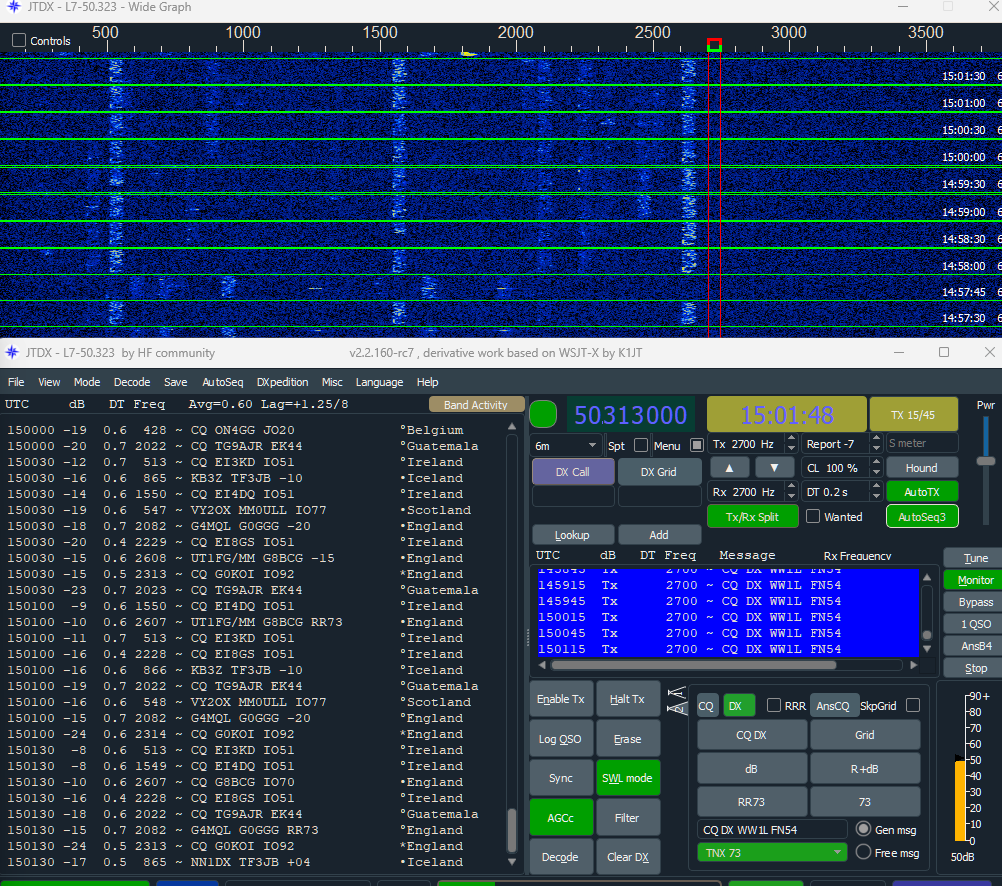Click JTDX star icon in Wide Graph title
1002x886 pixels.
pos(13,7)
